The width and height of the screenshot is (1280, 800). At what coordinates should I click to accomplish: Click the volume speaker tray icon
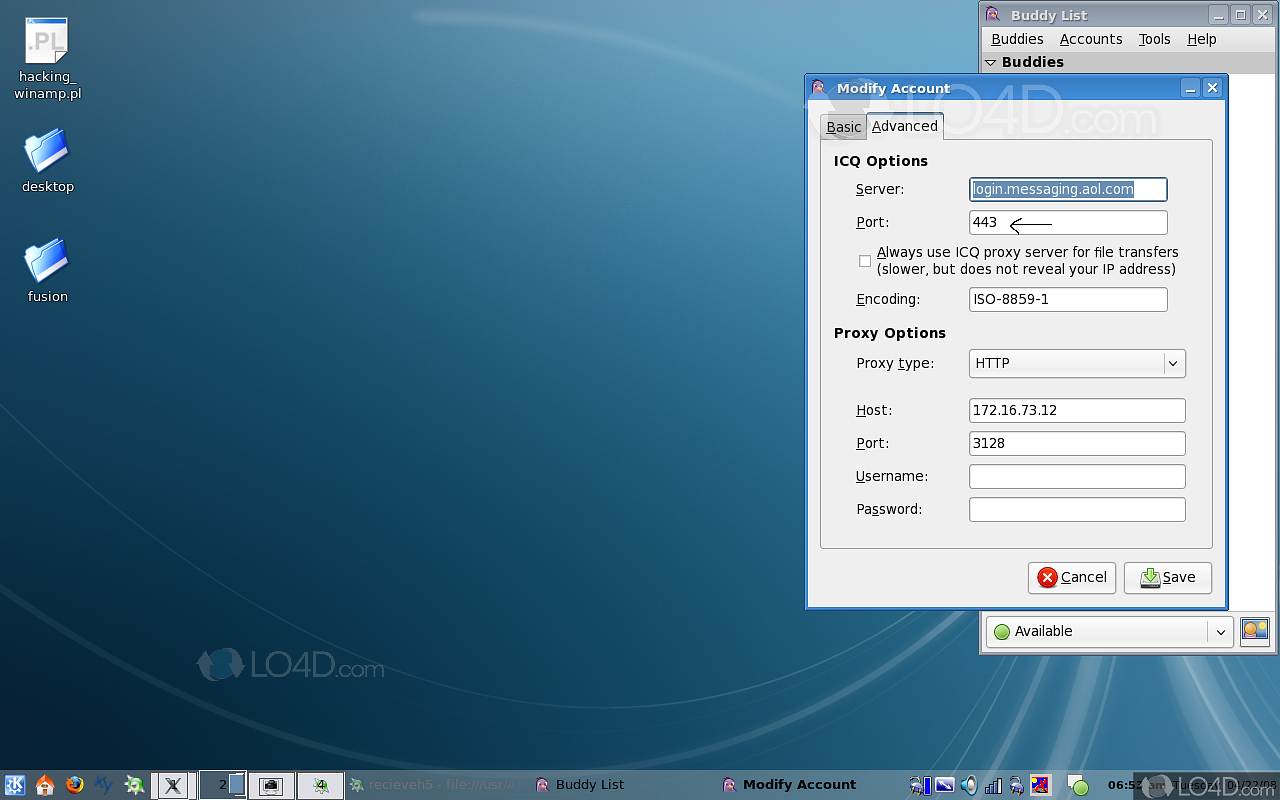(969, 785)
